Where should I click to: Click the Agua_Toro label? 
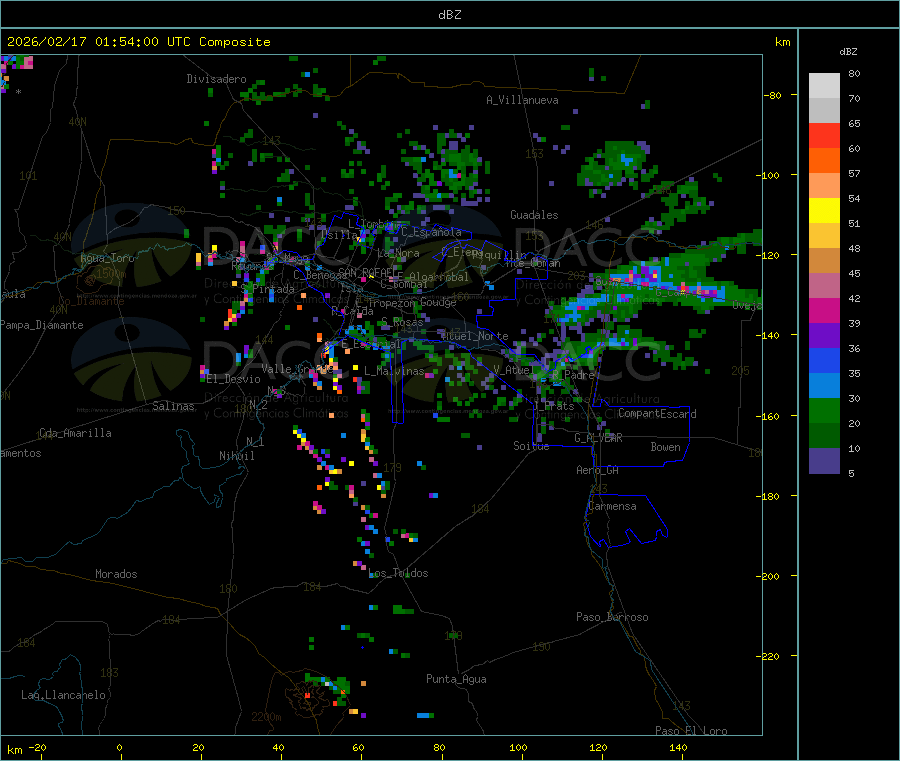pos(107,258)
